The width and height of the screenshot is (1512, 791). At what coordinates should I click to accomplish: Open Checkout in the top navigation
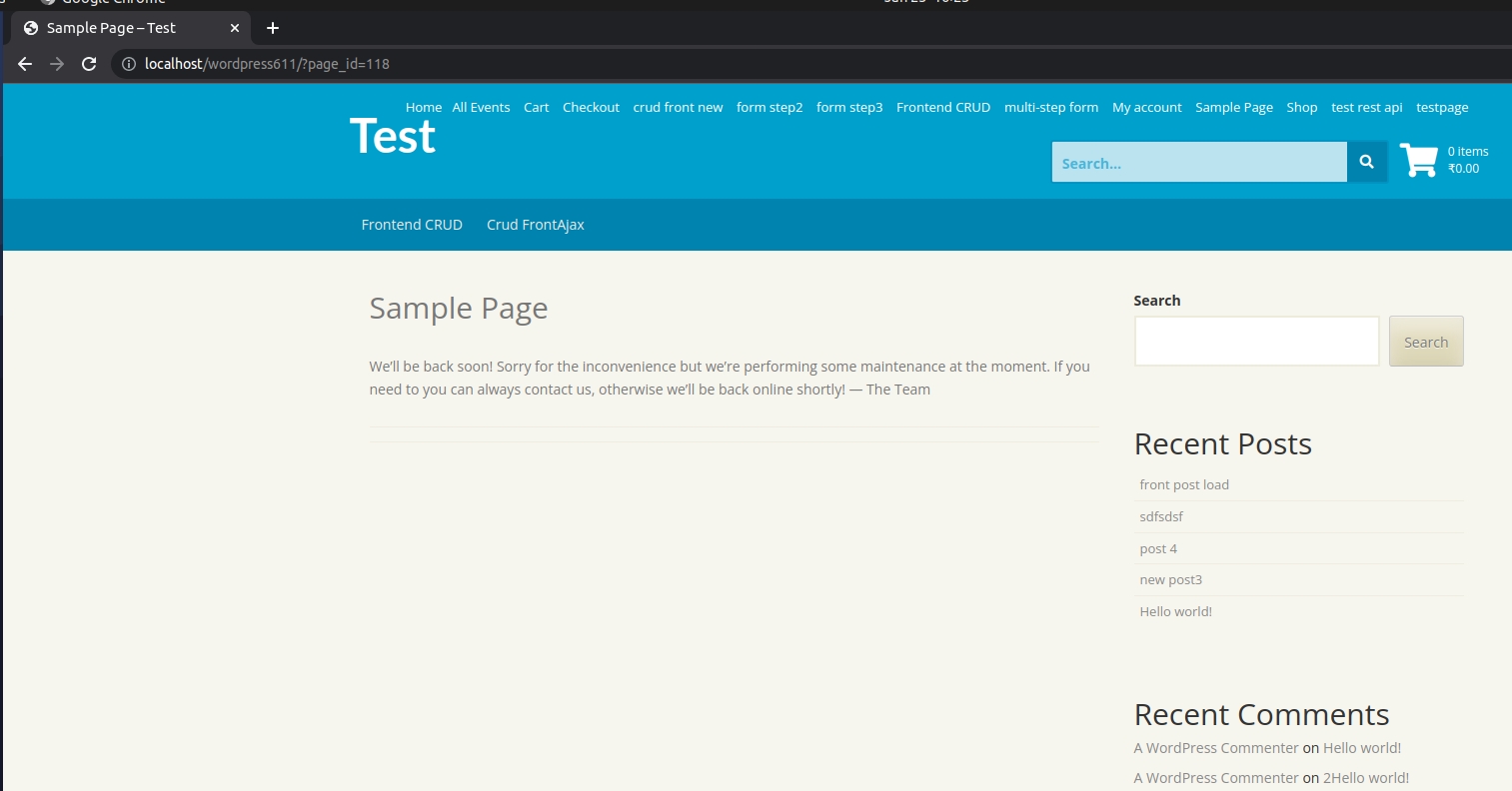(591, 107)
